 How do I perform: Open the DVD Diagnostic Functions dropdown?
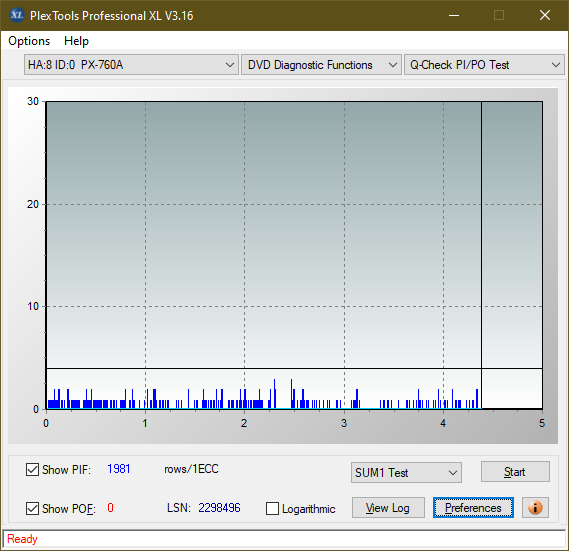pos(321,65)
